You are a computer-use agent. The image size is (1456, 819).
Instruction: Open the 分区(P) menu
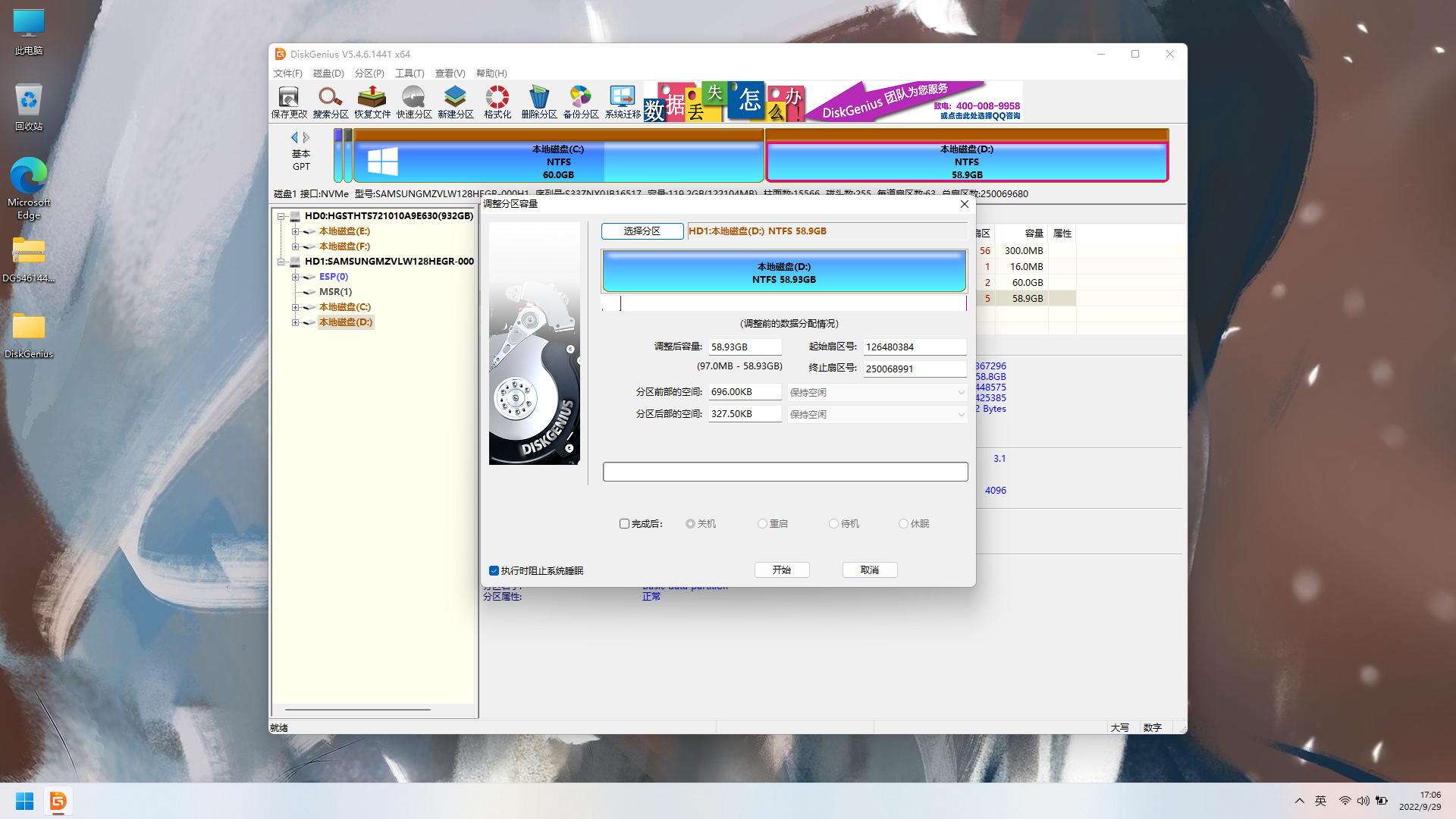[x=369, y=74]
